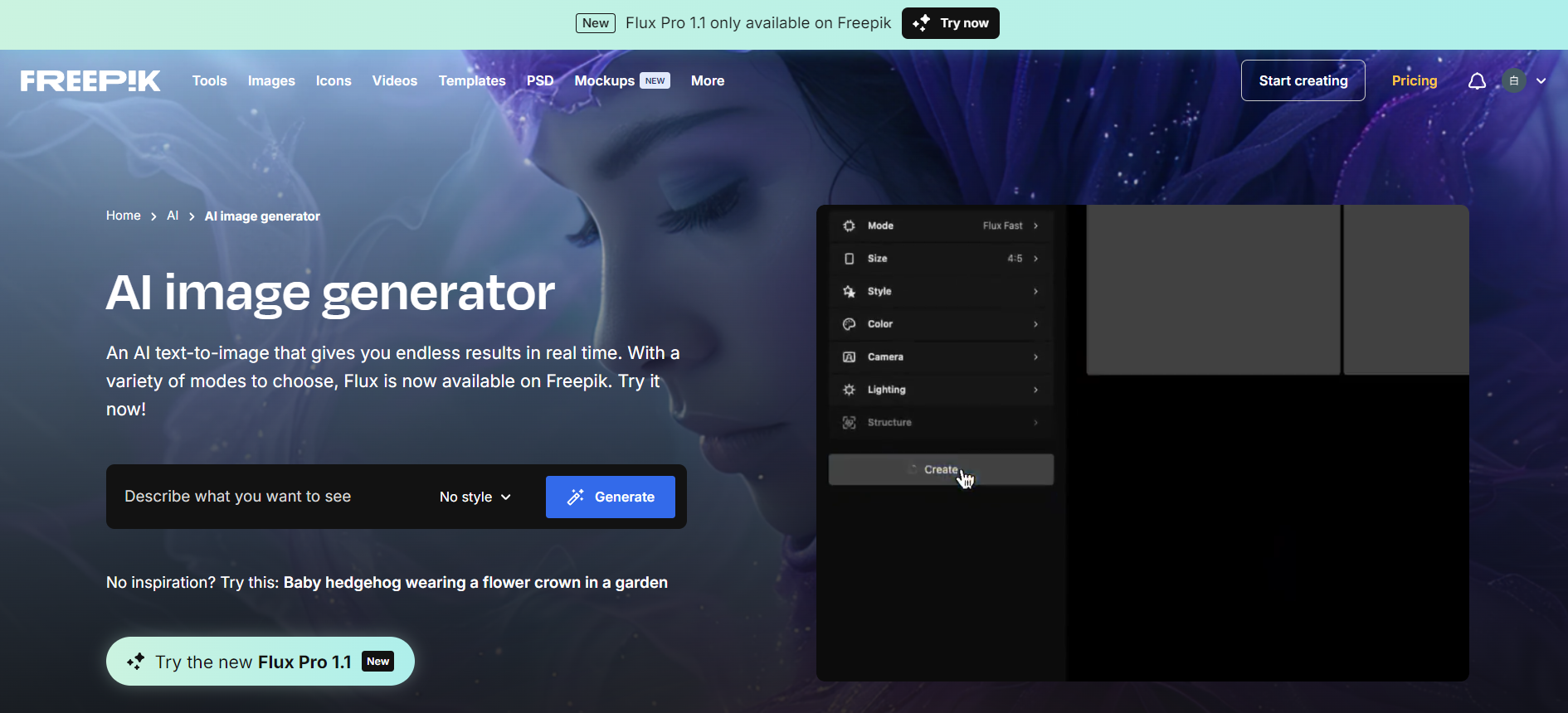This screenshot has width=1568, height=713.
Task: Click the New badge on Flux Pro pill
Action: [377, 662]
